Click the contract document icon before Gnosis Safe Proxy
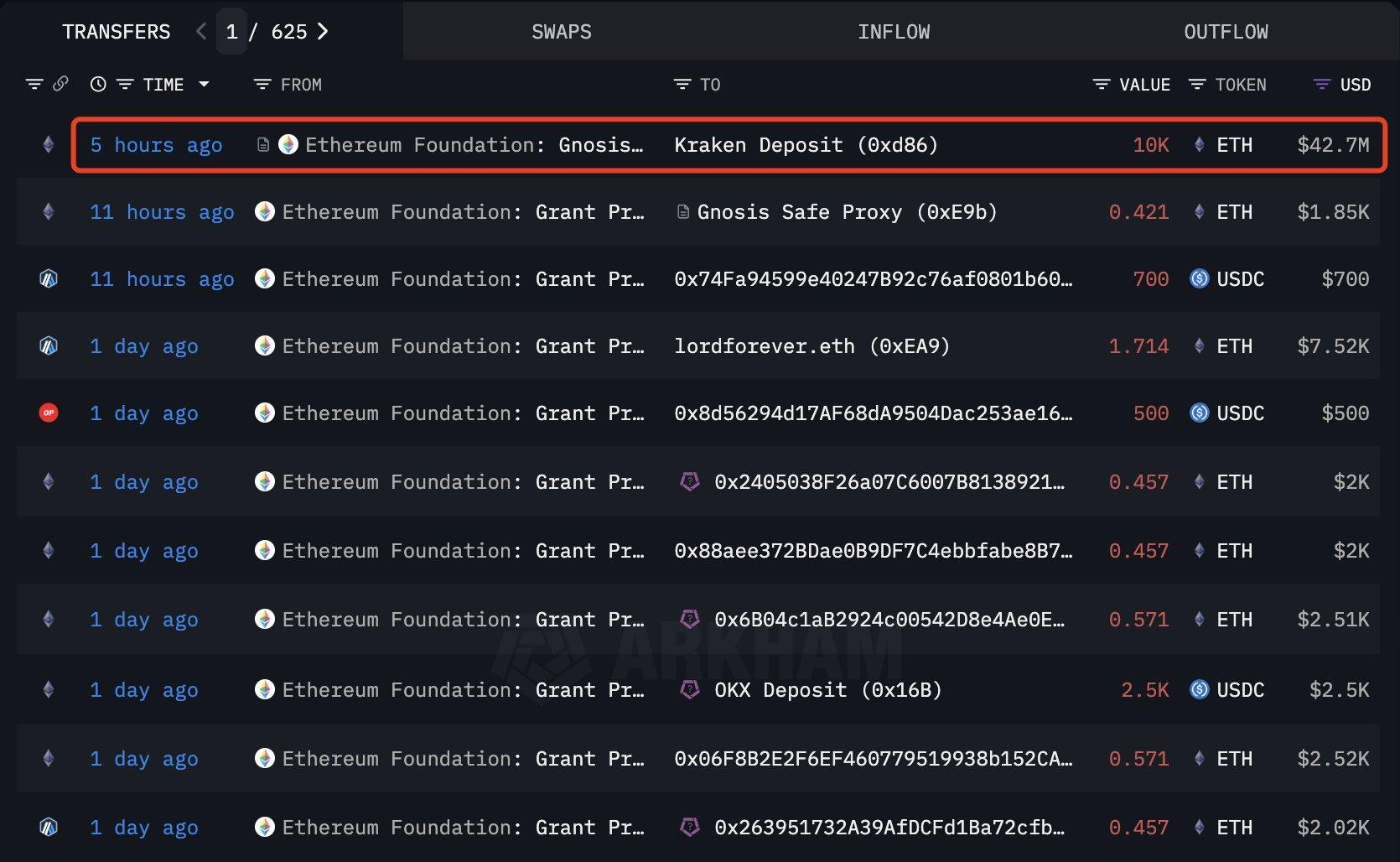 pos(683,212)
